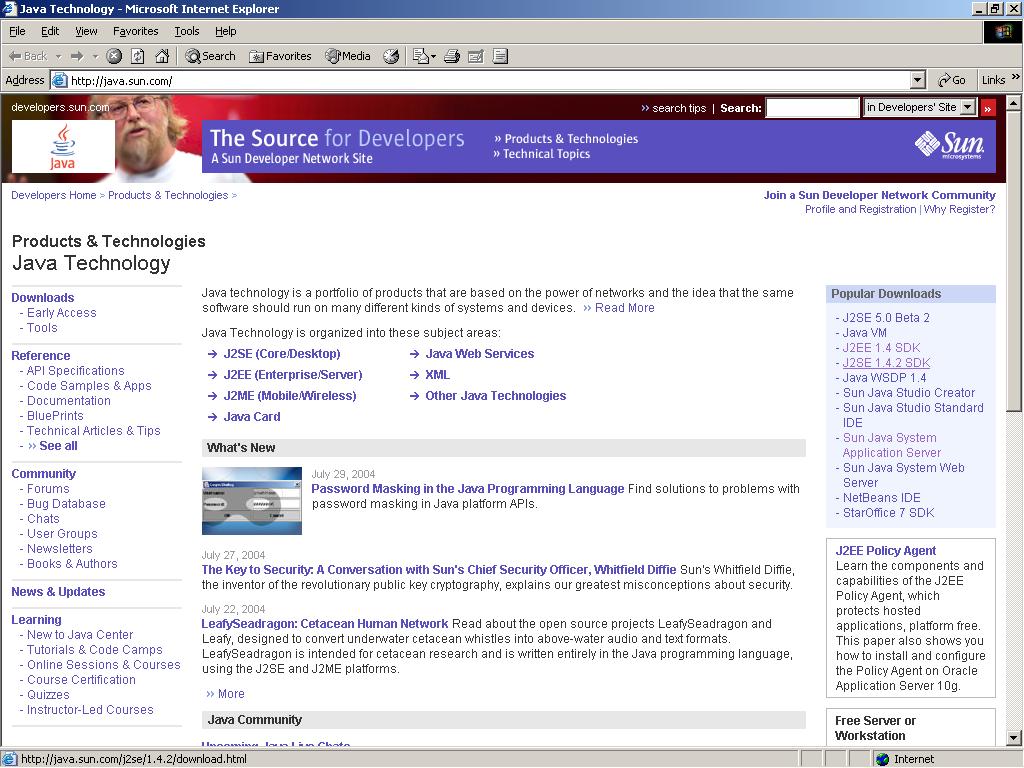The width and height of the screenshot is (1024, 768).
Task: Open the Products & Technologies banner link
Action: pos(571,138)
